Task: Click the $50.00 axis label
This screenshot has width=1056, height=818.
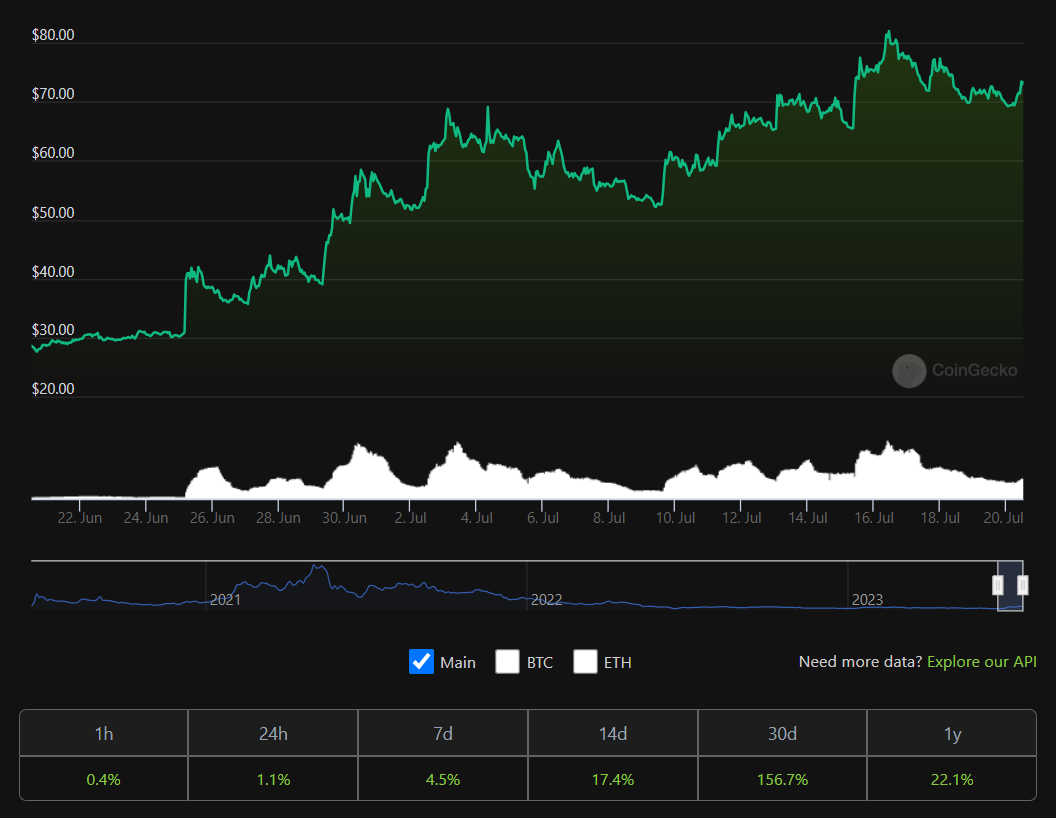Action: 53,213
